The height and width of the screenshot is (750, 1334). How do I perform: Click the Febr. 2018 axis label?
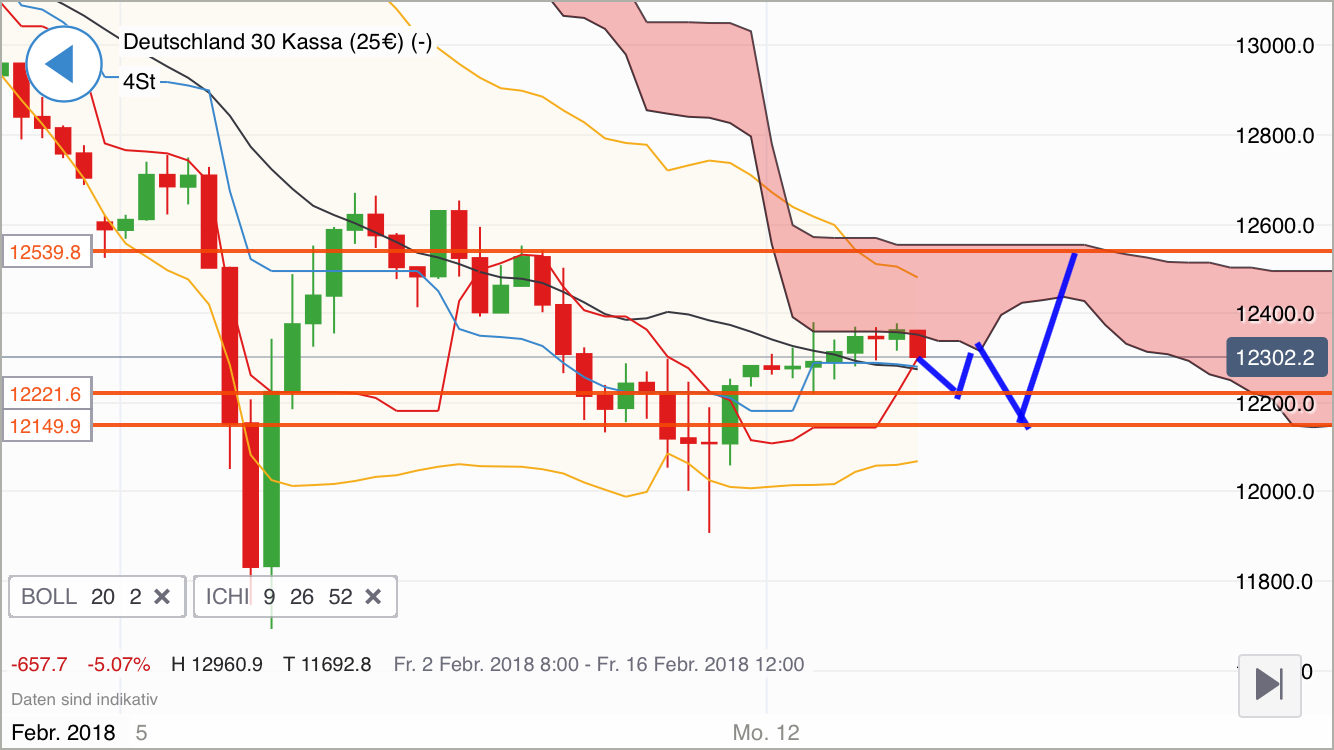[x=62, y=732]
